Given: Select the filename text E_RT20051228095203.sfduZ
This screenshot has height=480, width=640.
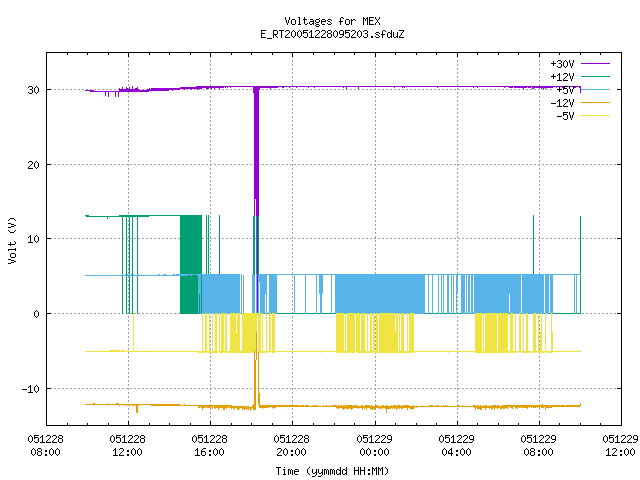Looking at the screenshot, I should coord(332,34).
